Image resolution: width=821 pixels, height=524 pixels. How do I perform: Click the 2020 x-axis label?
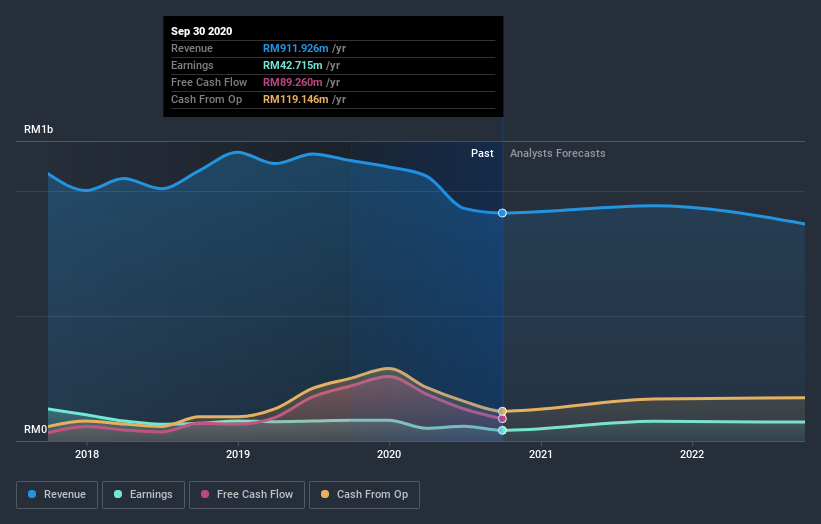pyautogui.click(x=389, y=454)
